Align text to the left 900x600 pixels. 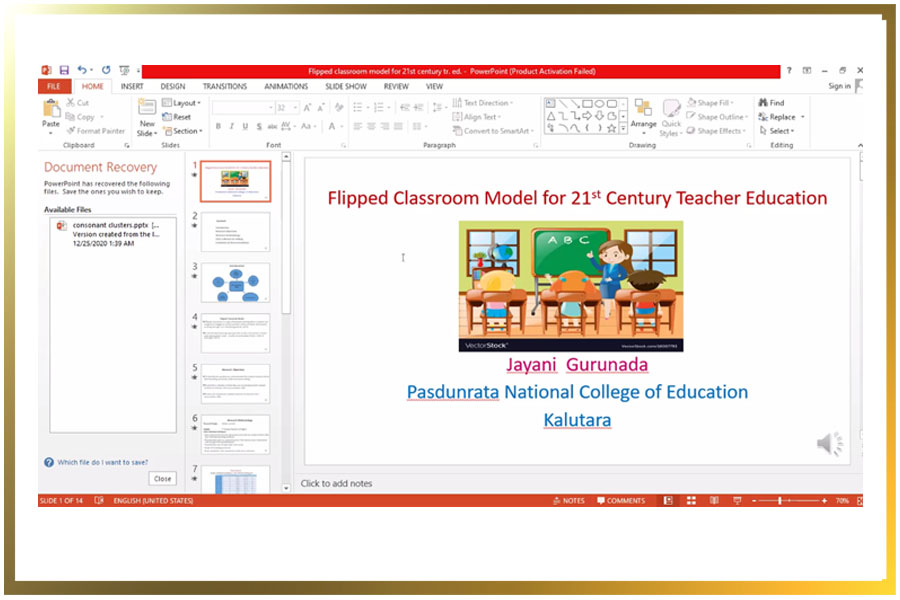point(358,126)
